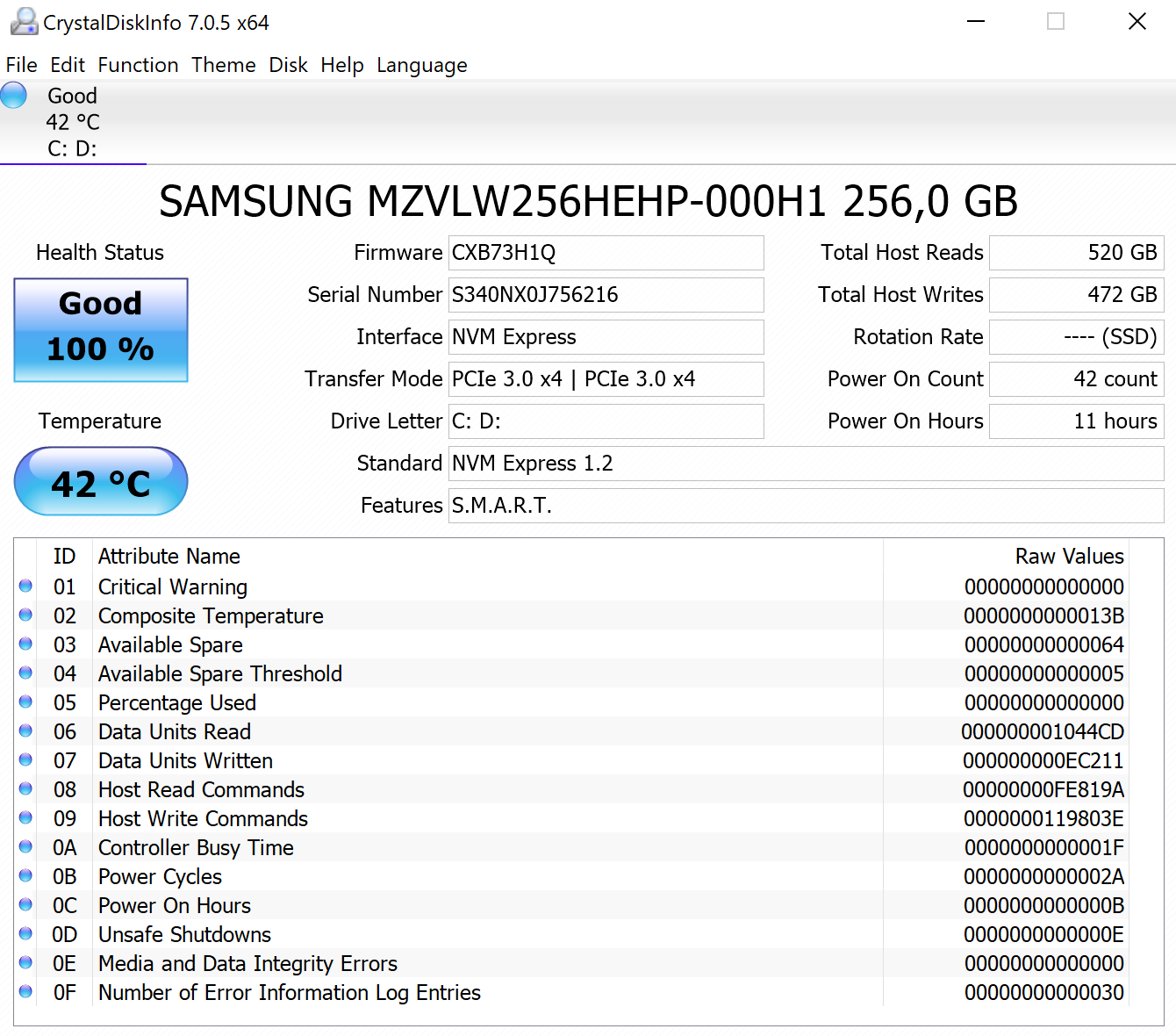Click the Firmware field showing CXB73H1Q
The height and width of the screenshot is (1036, 1176).
(606, 253)
